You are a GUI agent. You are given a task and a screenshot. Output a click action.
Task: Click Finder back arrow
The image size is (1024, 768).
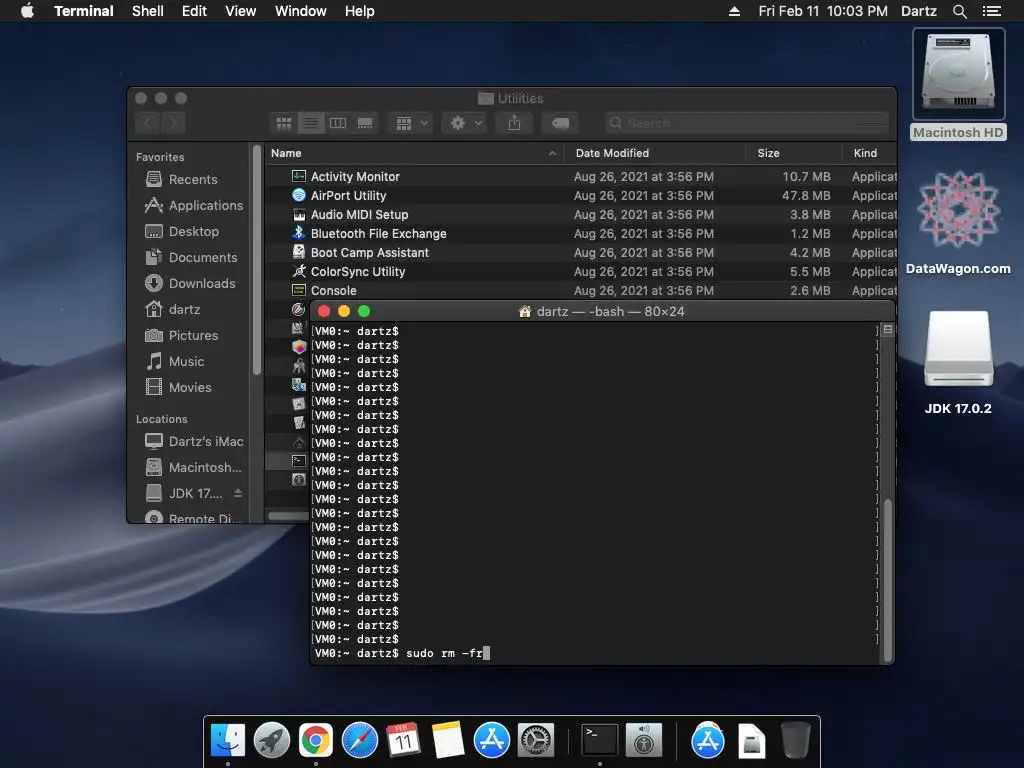click(x=148, y=123)
